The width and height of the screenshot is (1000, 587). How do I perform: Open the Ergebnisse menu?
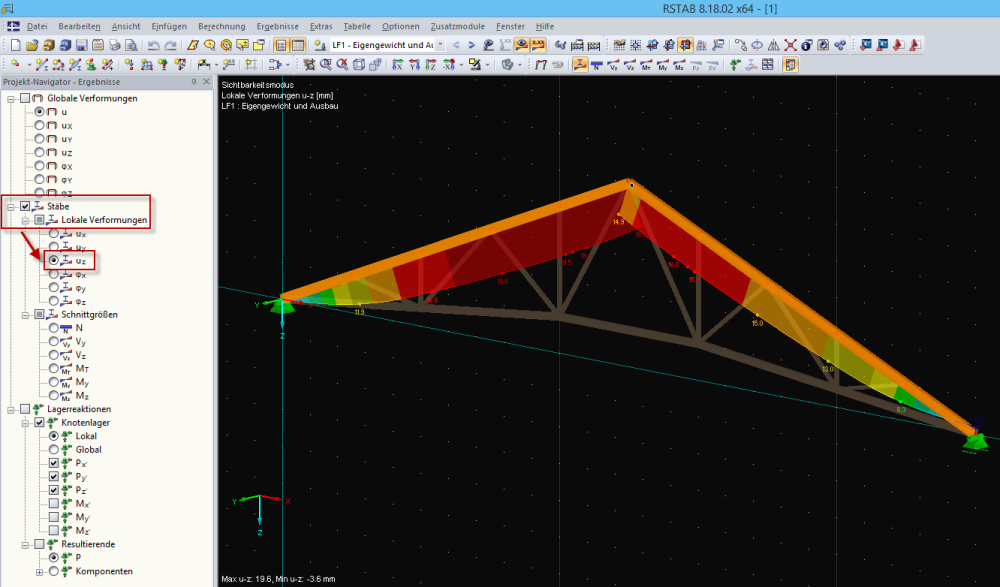click(x=276, y=25)
